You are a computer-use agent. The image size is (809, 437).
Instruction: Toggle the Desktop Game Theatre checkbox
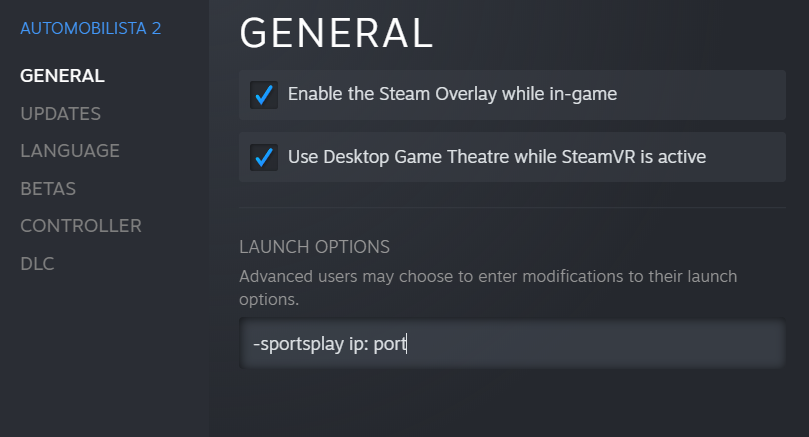pyautogui.click(x=264, y=157)
